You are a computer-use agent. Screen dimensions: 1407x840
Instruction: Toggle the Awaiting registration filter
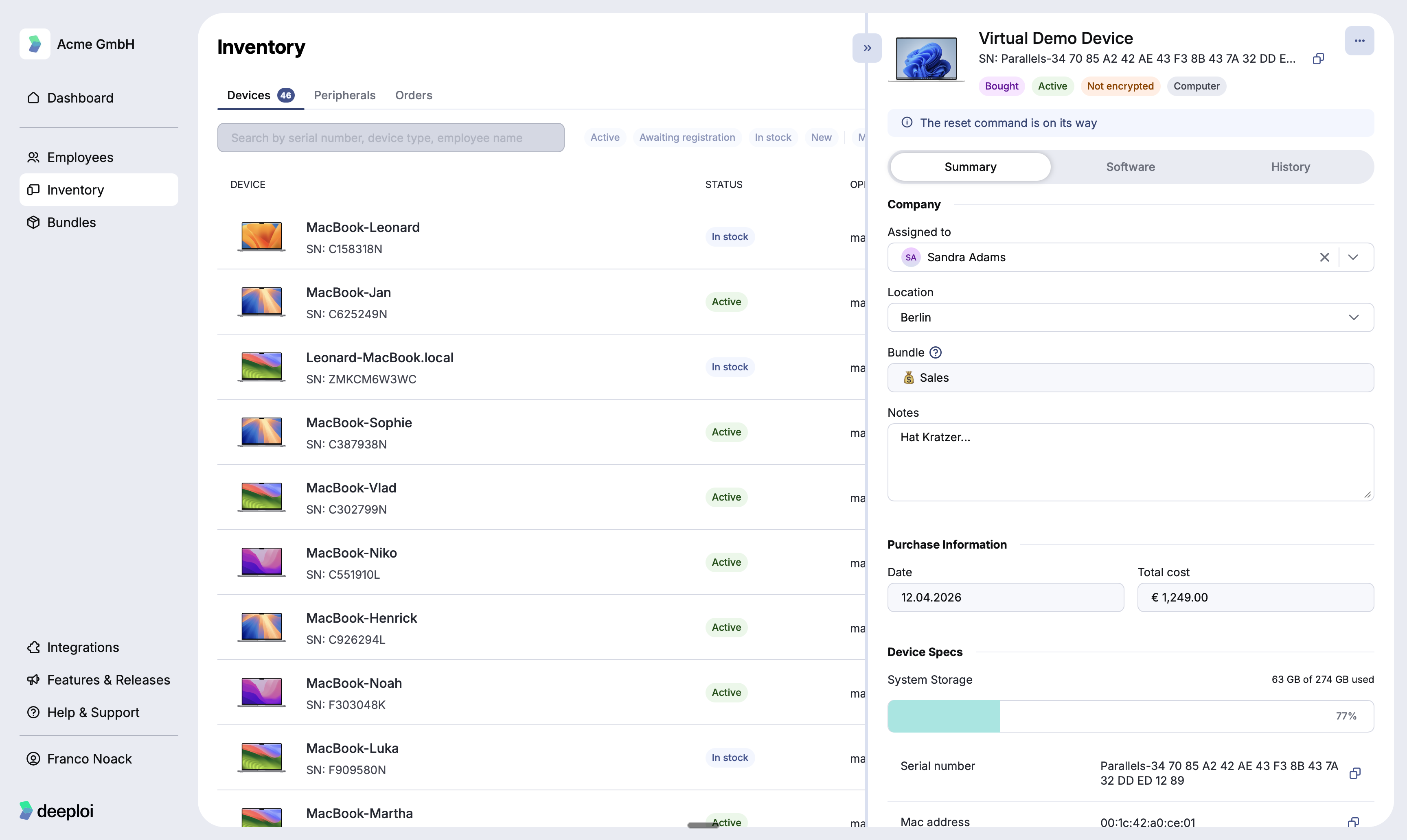[687, 137]
